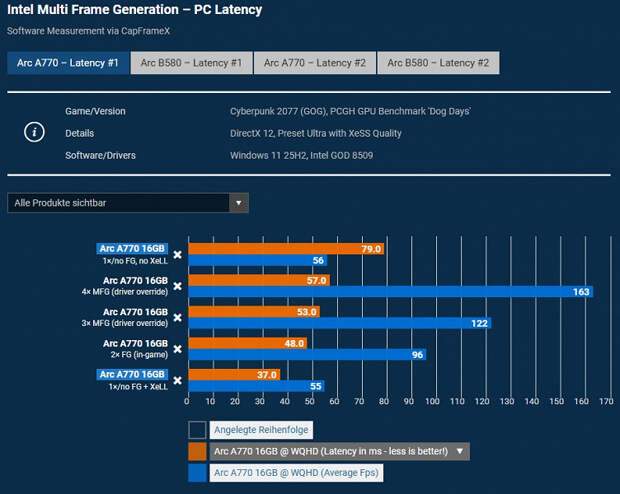Open the Alle Produkte sichtbar dropdown
The image size is (620, 494).
click(127, 203)
